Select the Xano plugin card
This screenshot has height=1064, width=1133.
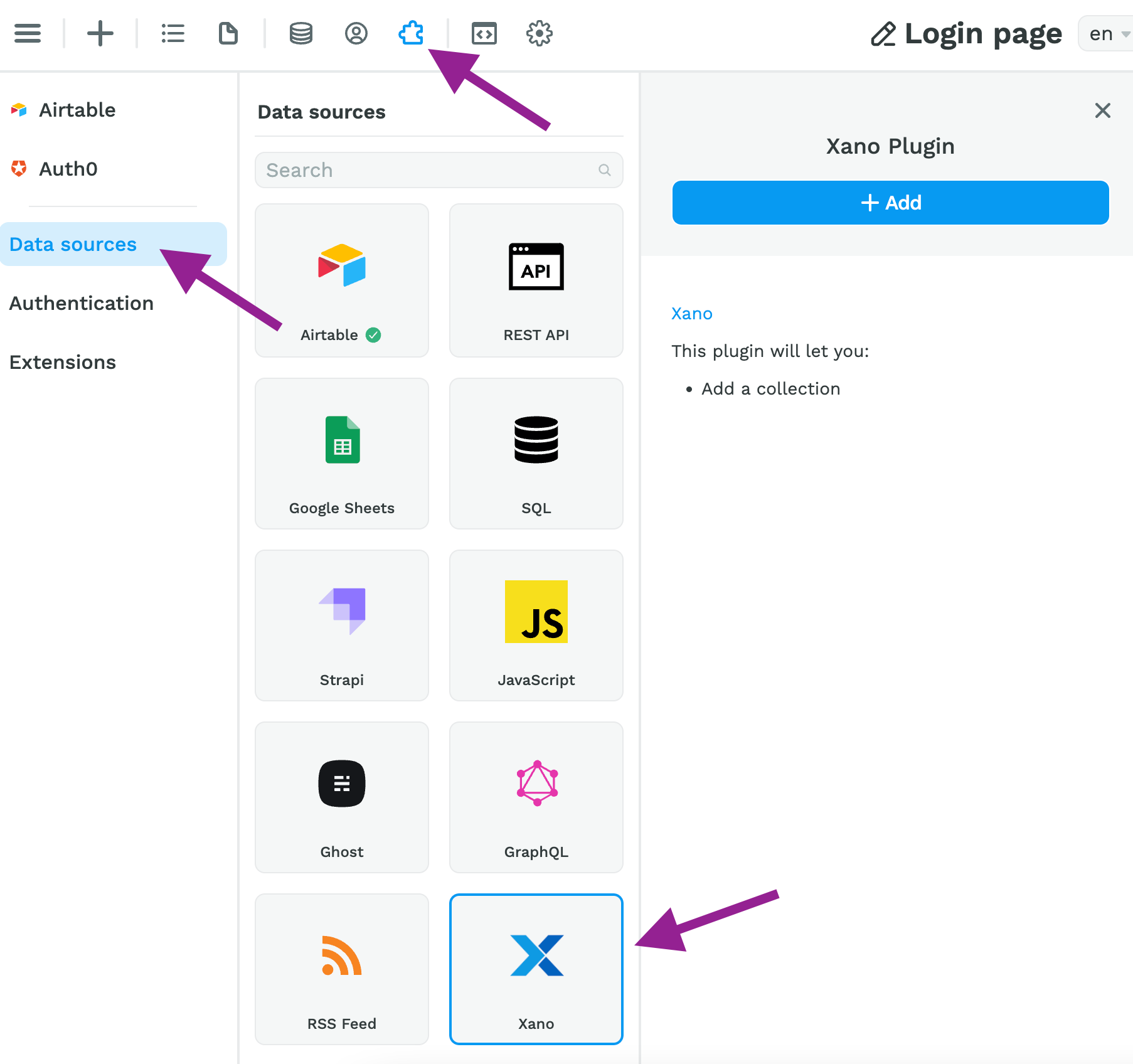[536, 969]
